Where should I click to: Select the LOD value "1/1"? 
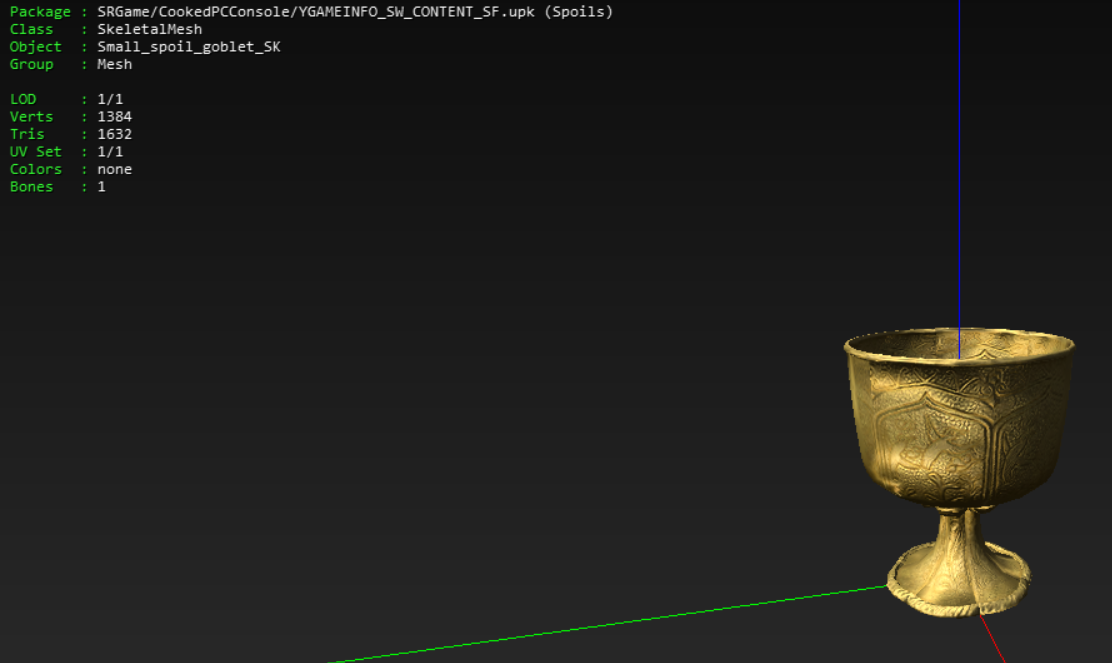[110, 99]
